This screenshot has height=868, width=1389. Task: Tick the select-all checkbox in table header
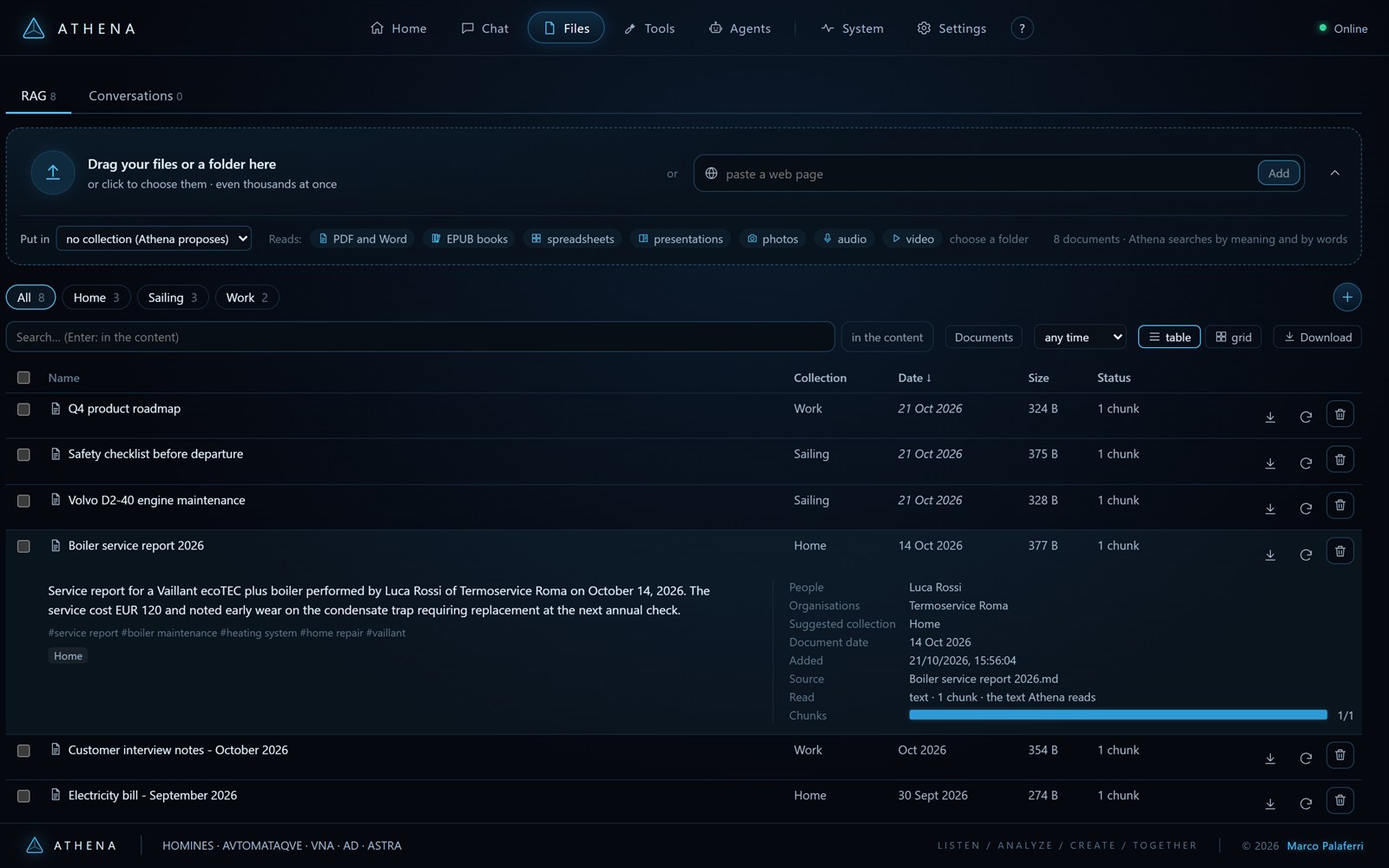pos(23,378)
